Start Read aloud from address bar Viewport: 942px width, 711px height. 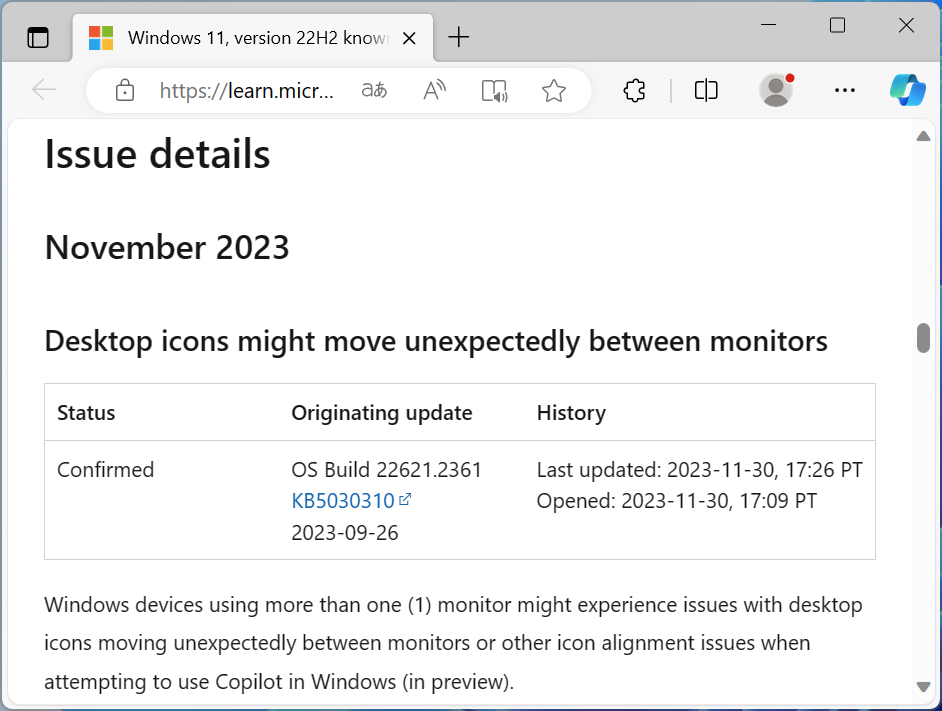coord(434,91)
